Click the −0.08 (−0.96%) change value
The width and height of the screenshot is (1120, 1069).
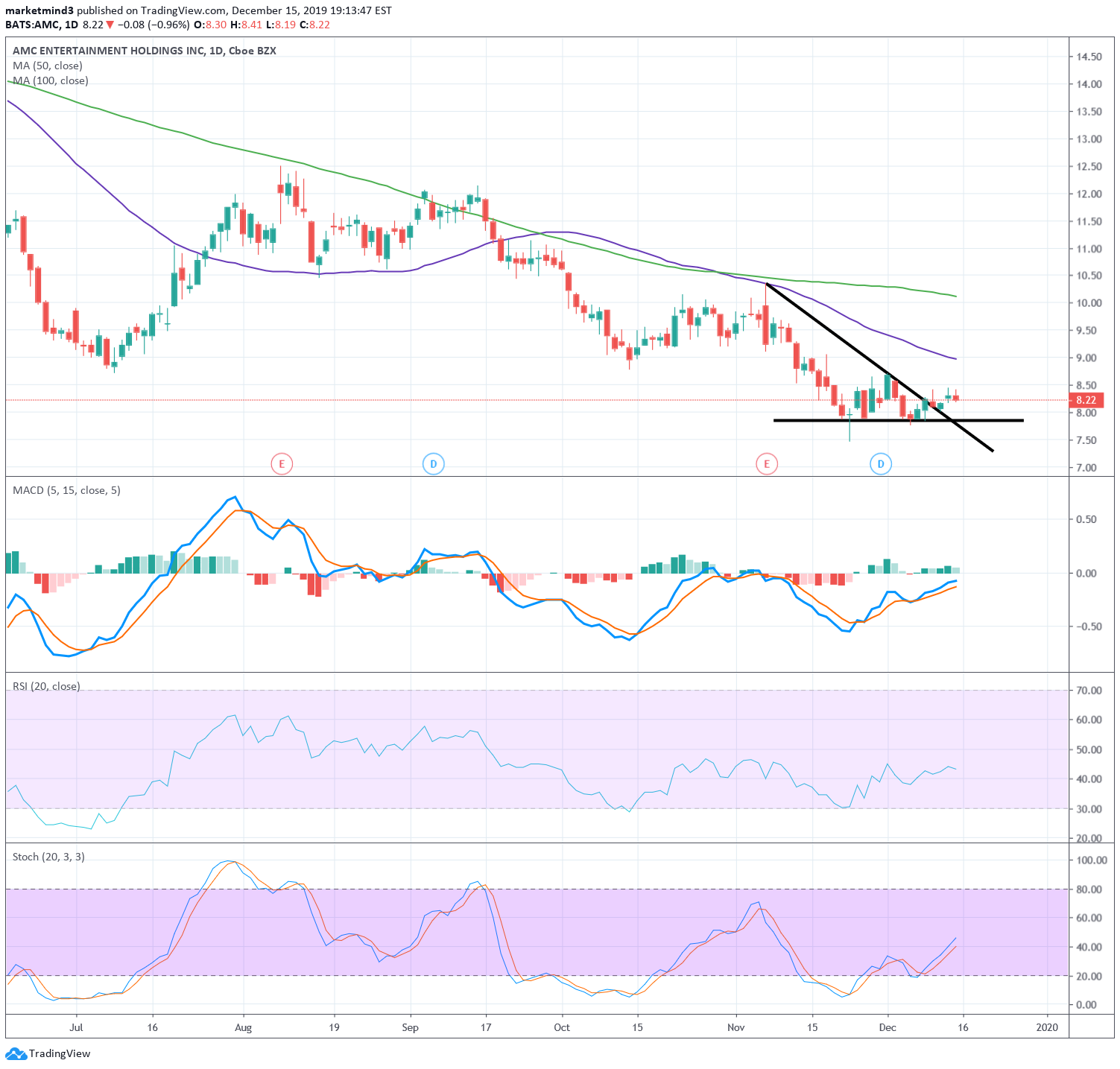click(x=154, y=25)
